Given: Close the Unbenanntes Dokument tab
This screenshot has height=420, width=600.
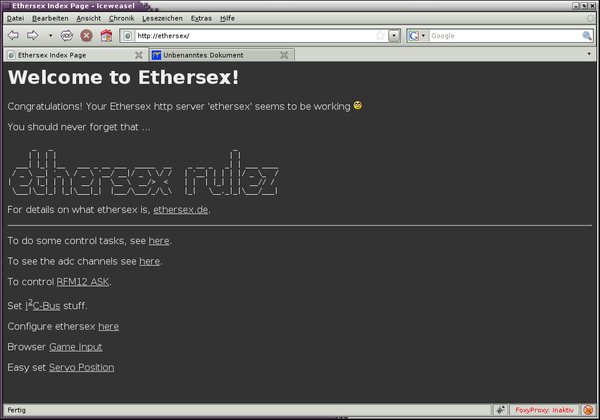Looking at the screenshot, I should (283, 55).
